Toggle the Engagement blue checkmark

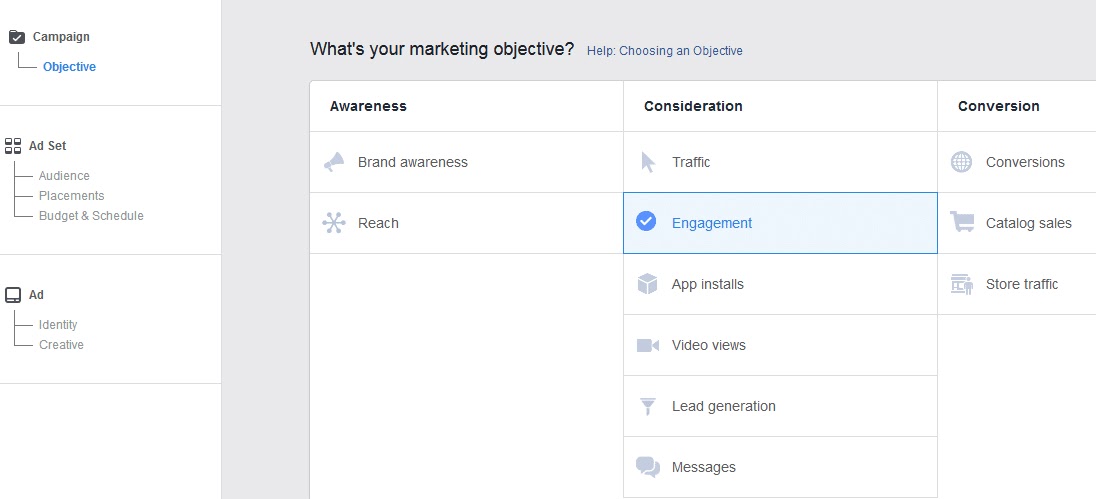tap(646, 222)
